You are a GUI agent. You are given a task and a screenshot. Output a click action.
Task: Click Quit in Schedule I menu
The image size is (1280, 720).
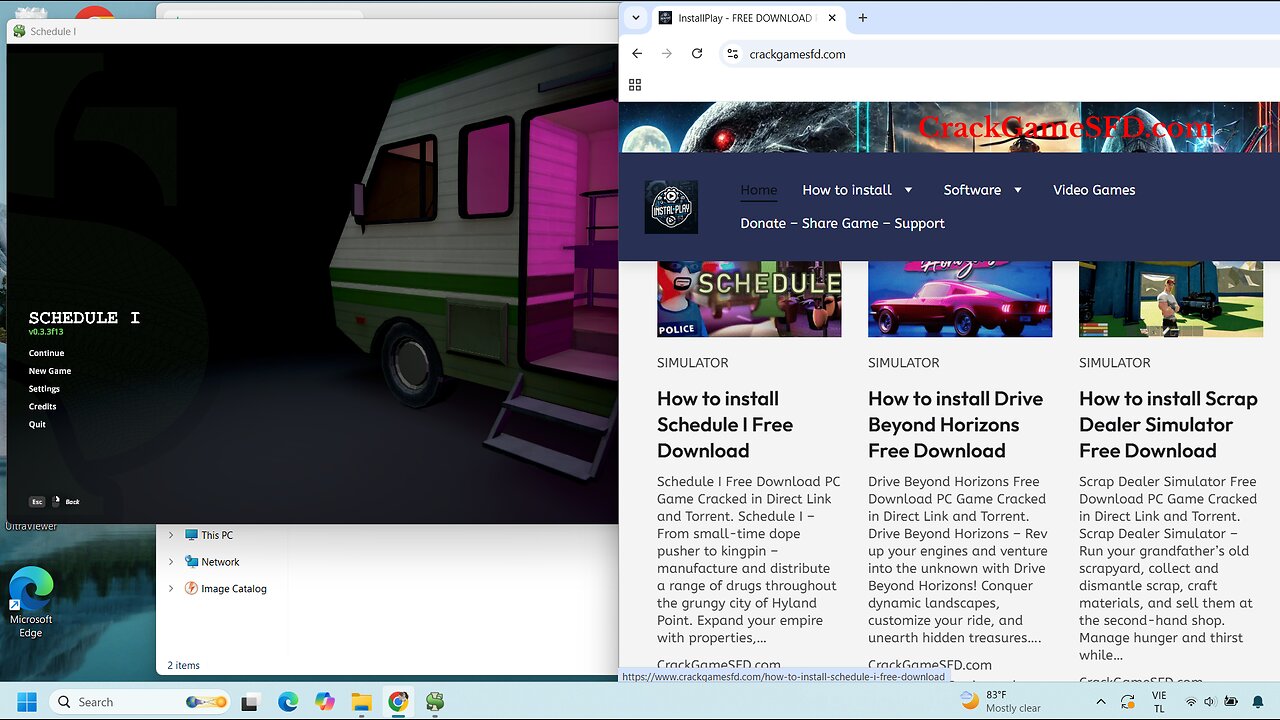(37, 424)
